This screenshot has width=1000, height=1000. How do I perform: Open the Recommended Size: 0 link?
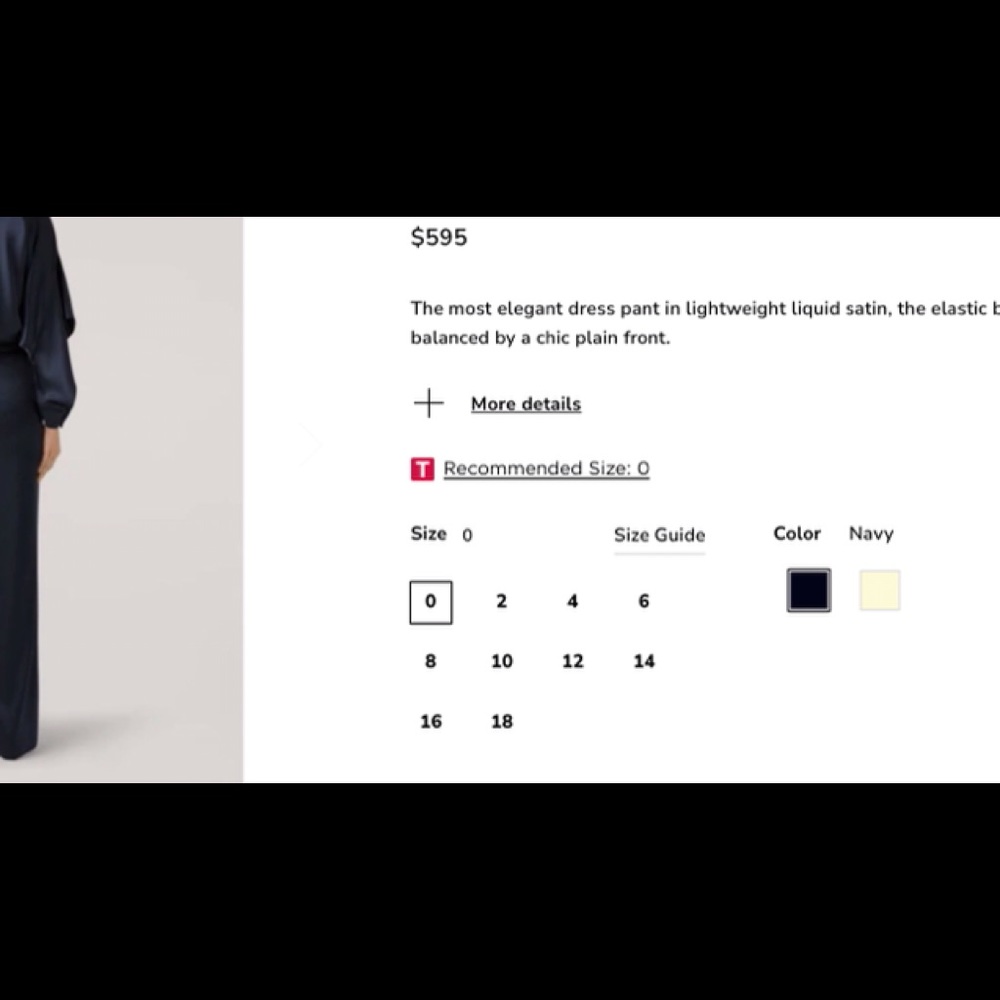pos(547,468)
